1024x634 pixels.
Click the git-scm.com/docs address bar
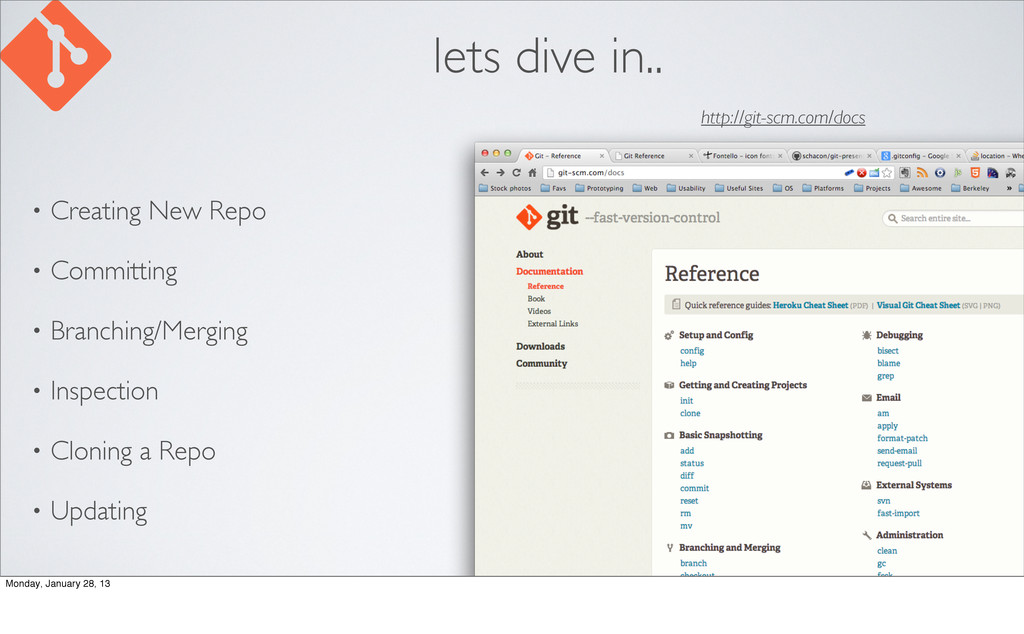coord(718,173)
